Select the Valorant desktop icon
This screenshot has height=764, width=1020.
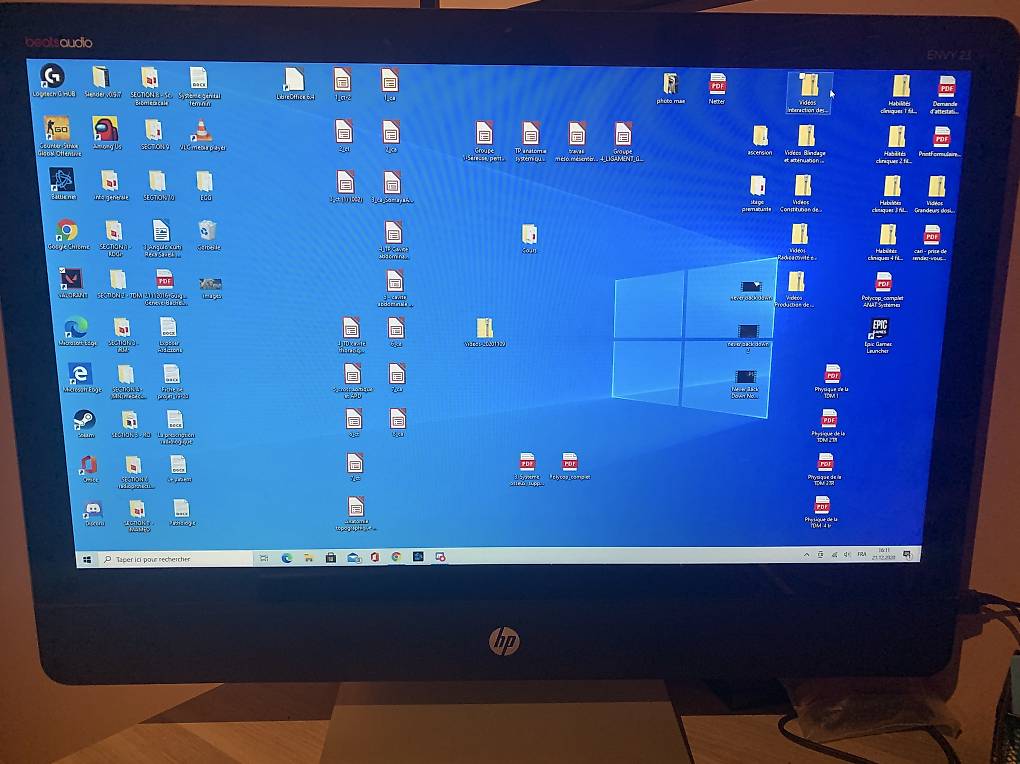click(72, 284)
